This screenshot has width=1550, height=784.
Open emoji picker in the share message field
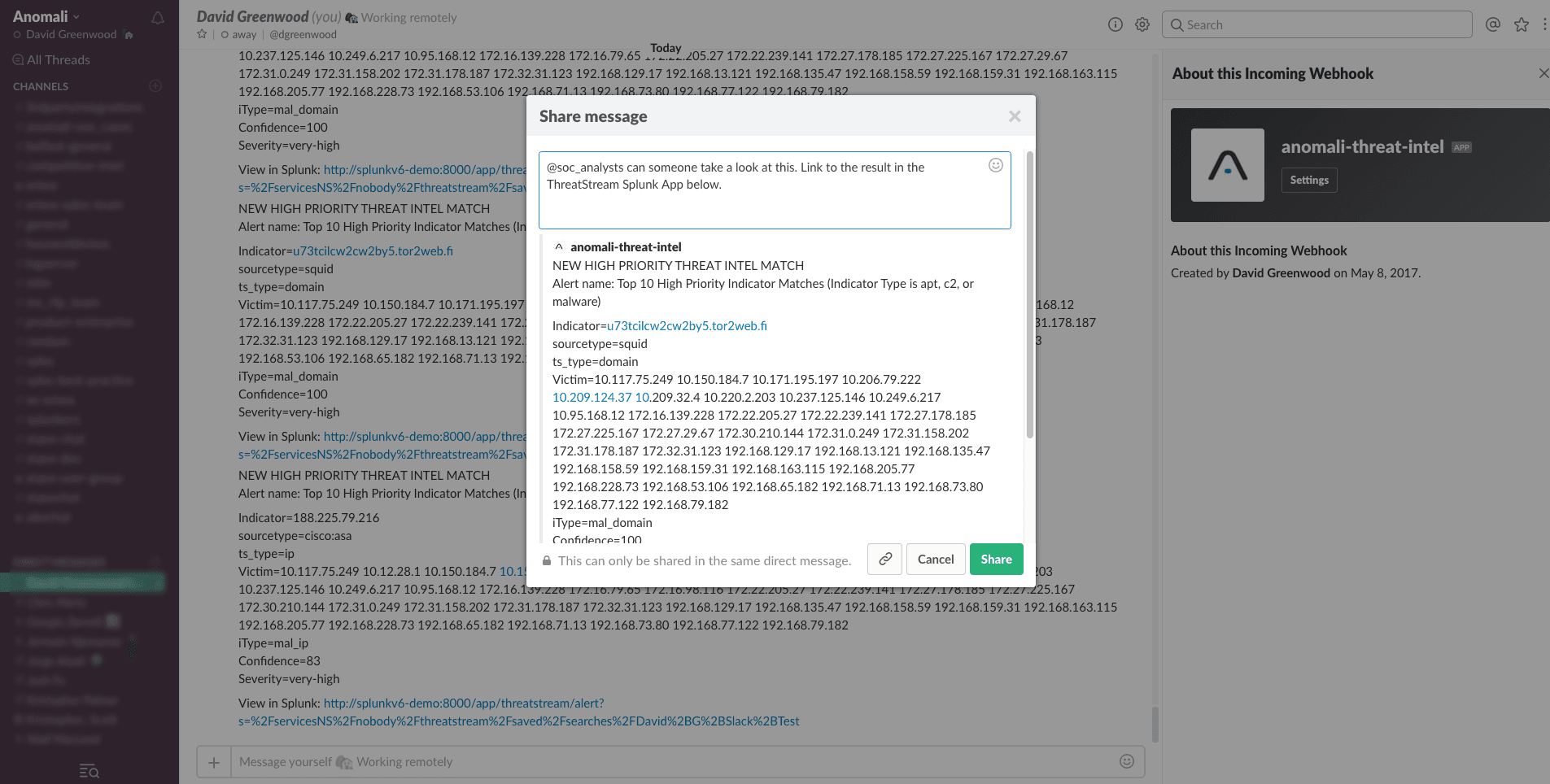pyautogui.click(x=996, y=164)
